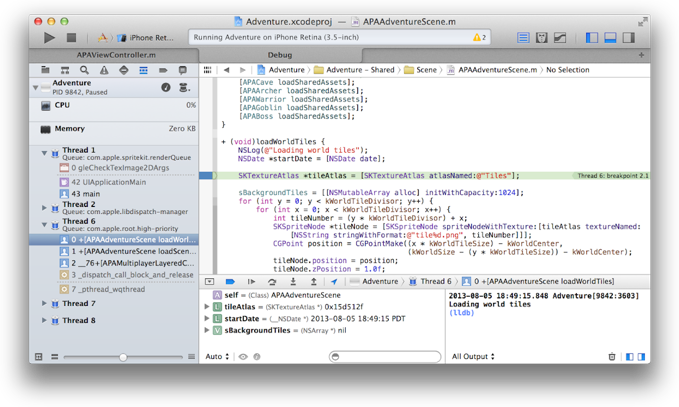Open the All Output dropdown
Image resolution: width=679 pixels, height=407 pixels.
[473, 357]
